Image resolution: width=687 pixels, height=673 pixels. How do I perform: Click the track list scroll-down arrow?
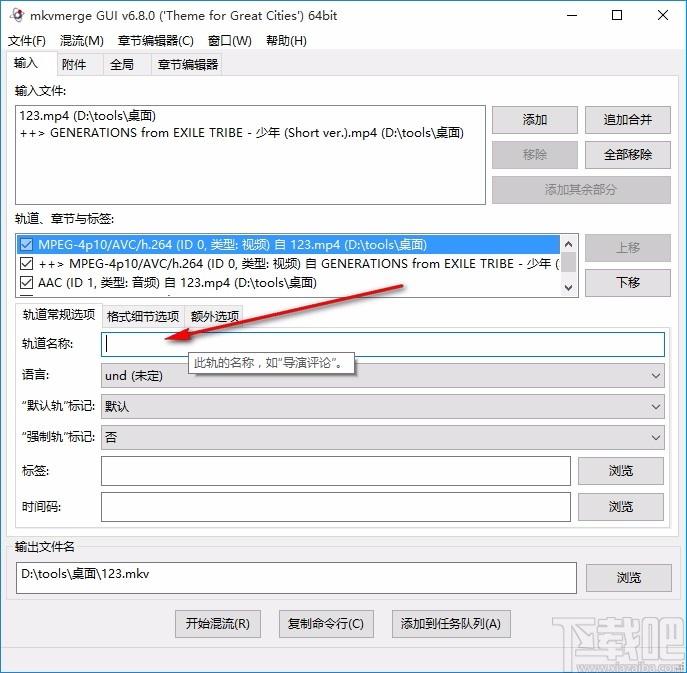point(569,288)
